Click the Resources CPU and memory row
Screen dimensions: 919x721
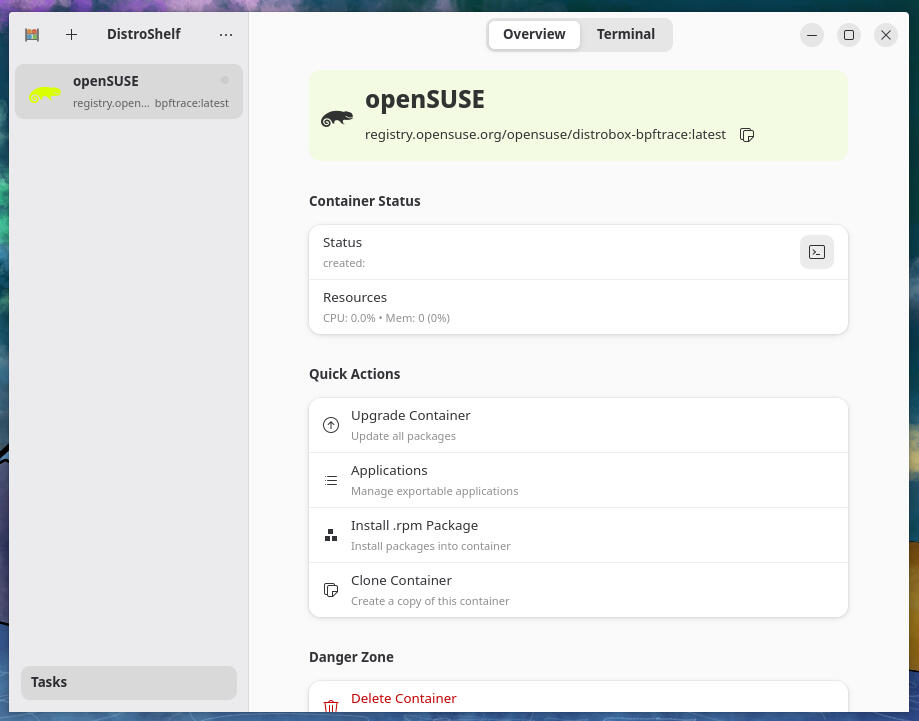(x=578, y=307)
